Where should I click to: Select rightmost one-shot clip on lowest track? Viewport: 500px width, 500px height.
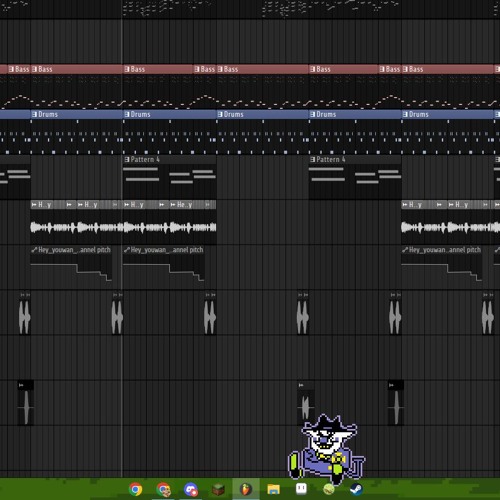(x=396, y=403)
